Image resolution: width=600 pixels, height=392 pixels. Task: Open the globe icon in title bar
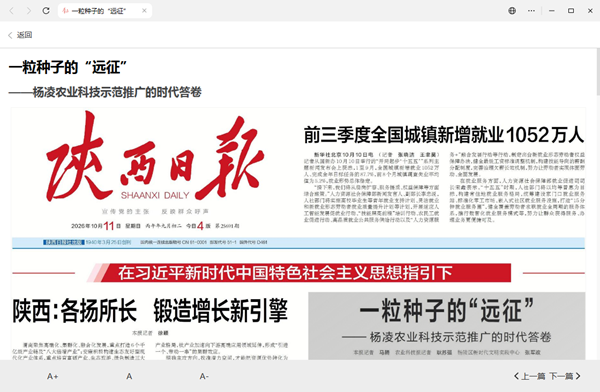coord(512,11)
